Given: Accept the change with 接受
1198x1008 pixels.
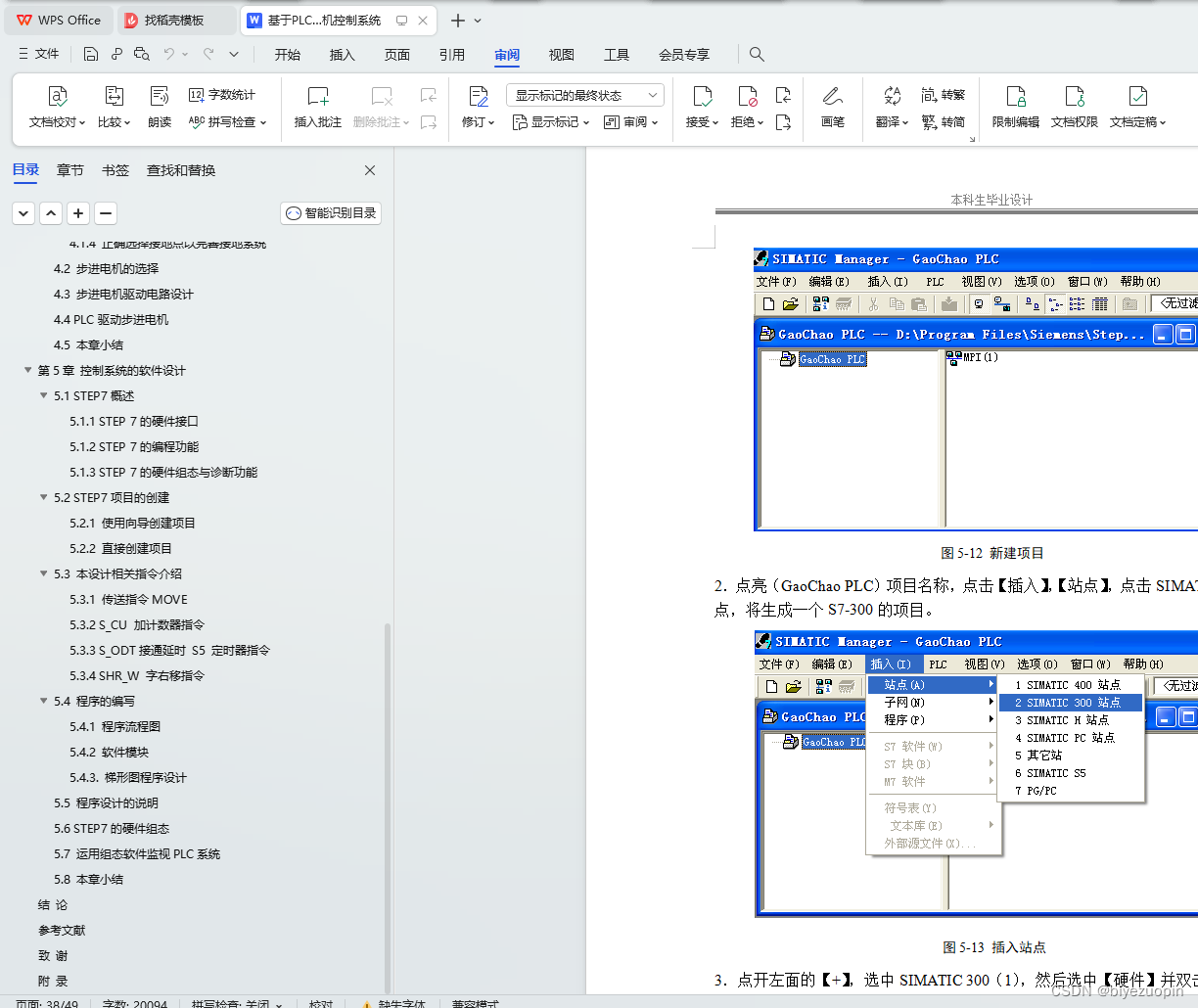Looking at the screenshot, I should [x=702, y=107].
